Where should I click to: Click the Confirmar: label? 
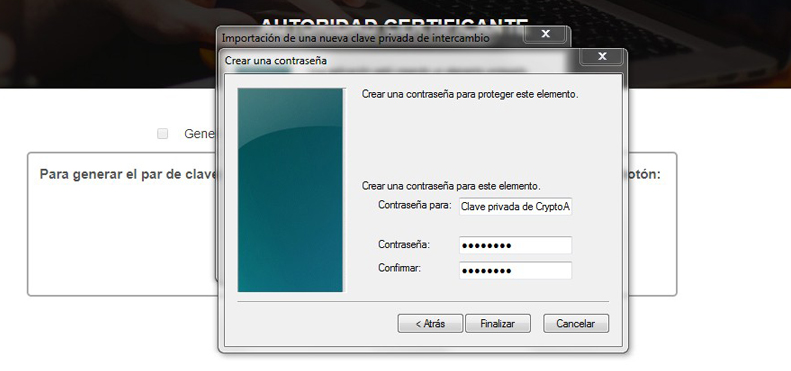399,268
